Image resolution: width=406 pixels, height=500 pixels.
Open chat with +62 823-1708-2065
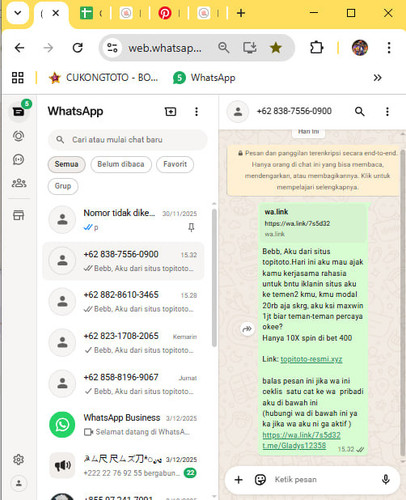(x=123, y=343)
